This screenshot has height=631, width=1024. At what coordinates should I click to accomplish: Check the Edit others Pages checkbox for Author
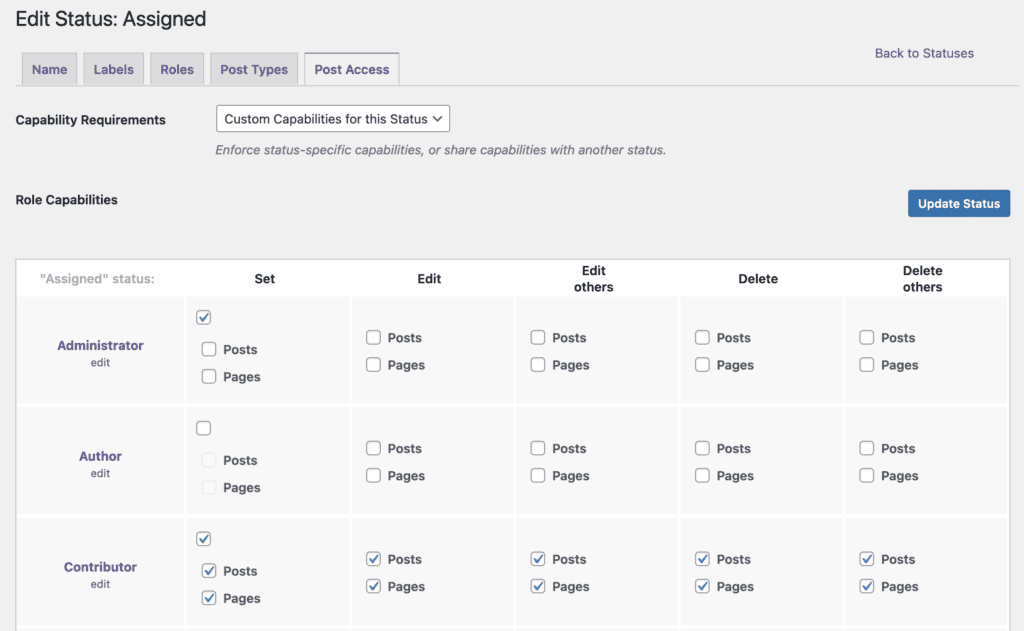point(538,475)
